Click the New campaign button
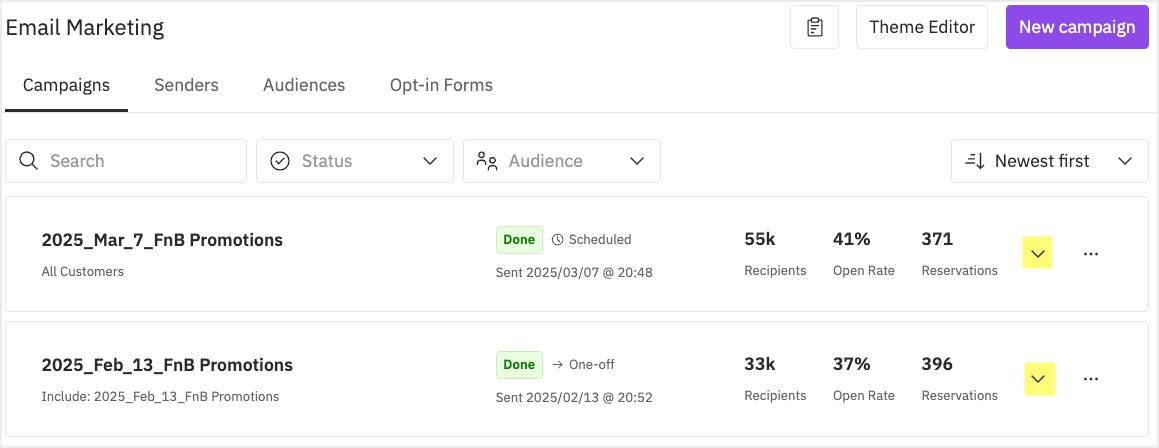The image size is (1159, 448). (x=1077, y=27)
